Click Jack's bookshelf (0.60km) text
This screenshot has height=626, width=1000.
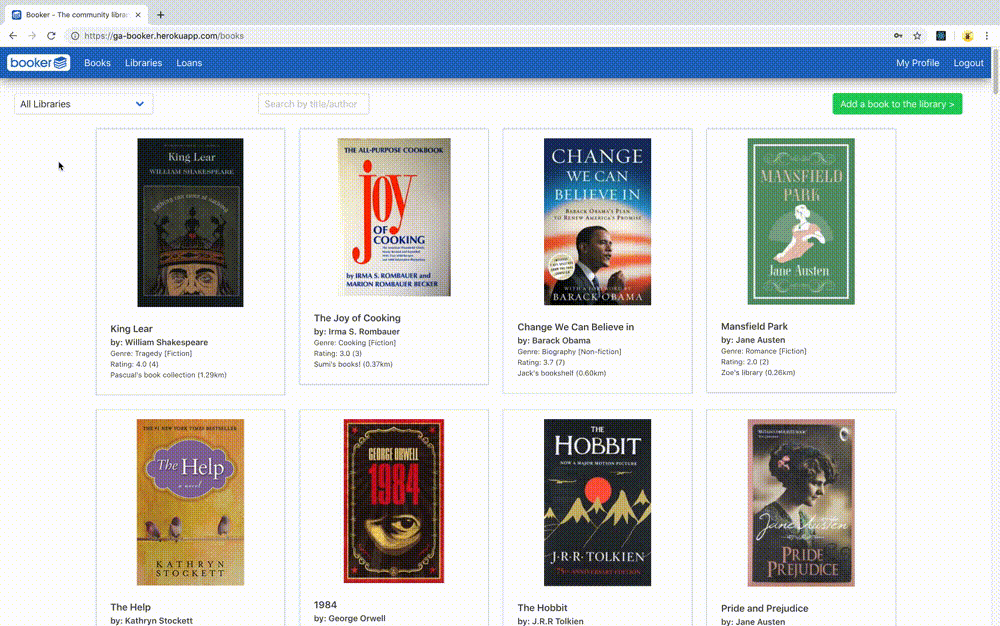click(561, 373)
